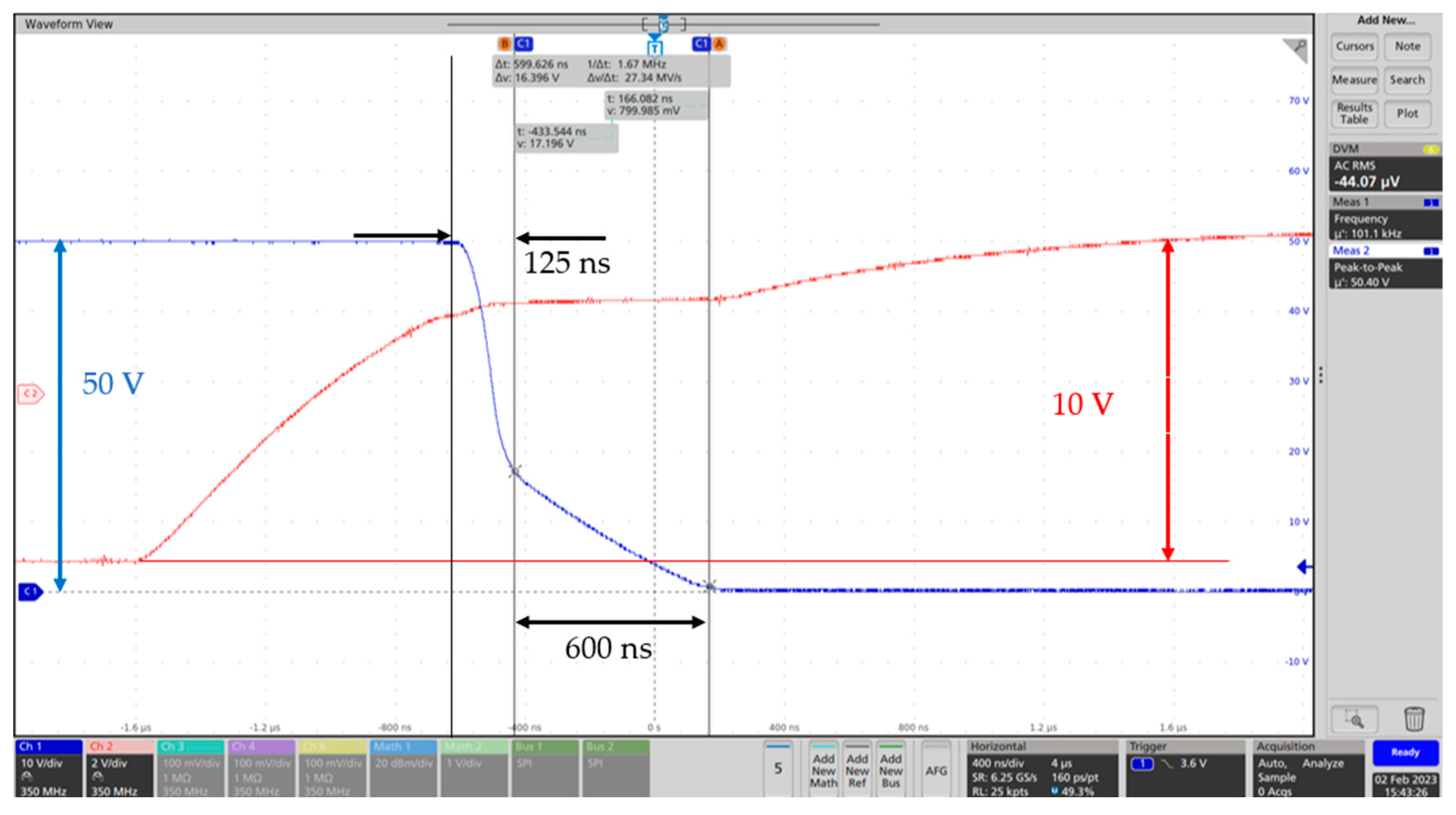
Task: Open the Results Table
Action: (x=1354, y=113)
